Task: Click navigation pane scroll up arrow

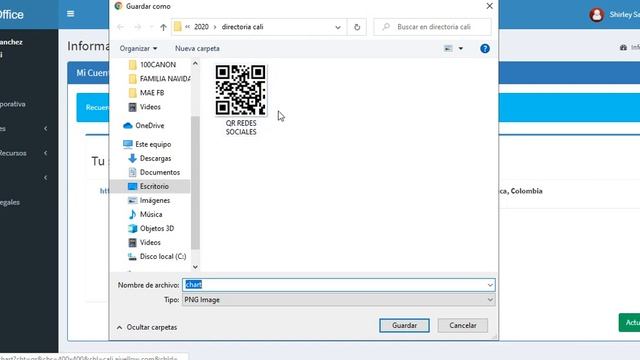Action: coord(195,64)
